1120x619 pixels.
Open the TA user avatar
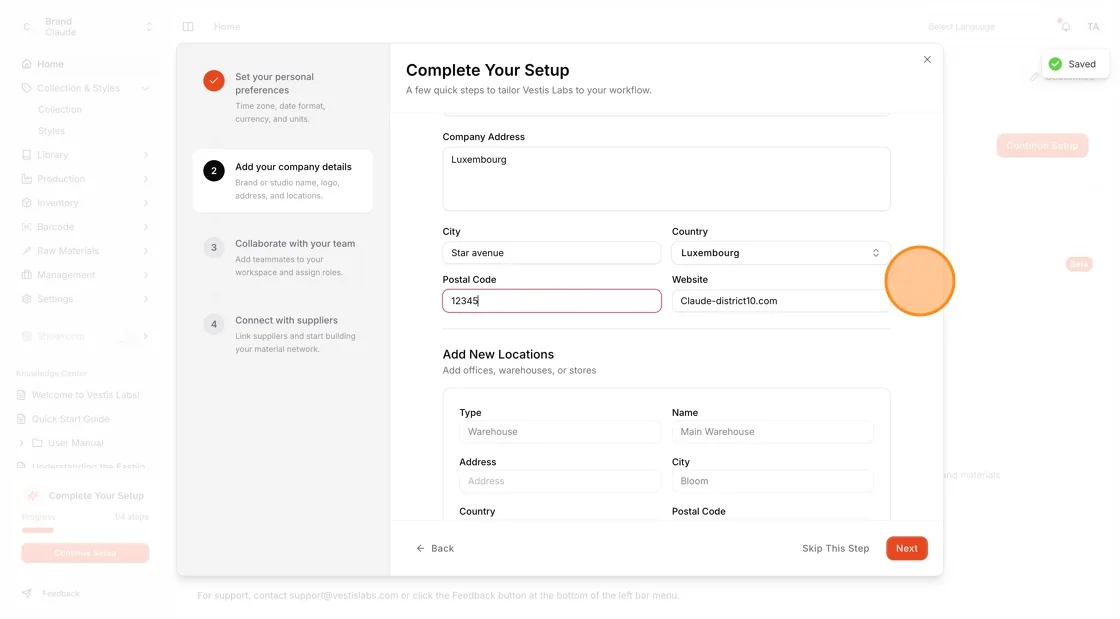point(1093,26)
